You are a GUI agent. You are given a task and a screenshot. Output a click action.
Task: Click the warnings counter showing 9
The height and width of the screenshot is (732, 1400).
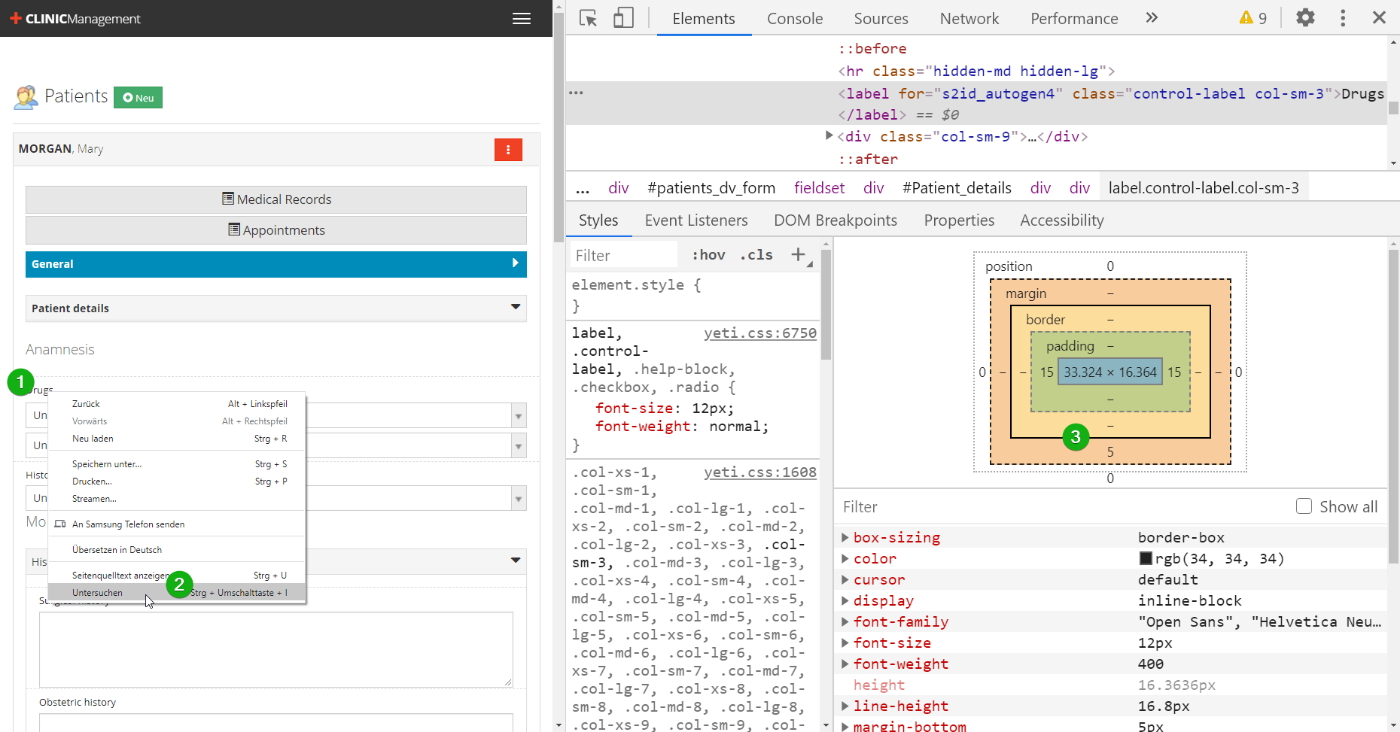point(1253,18)
